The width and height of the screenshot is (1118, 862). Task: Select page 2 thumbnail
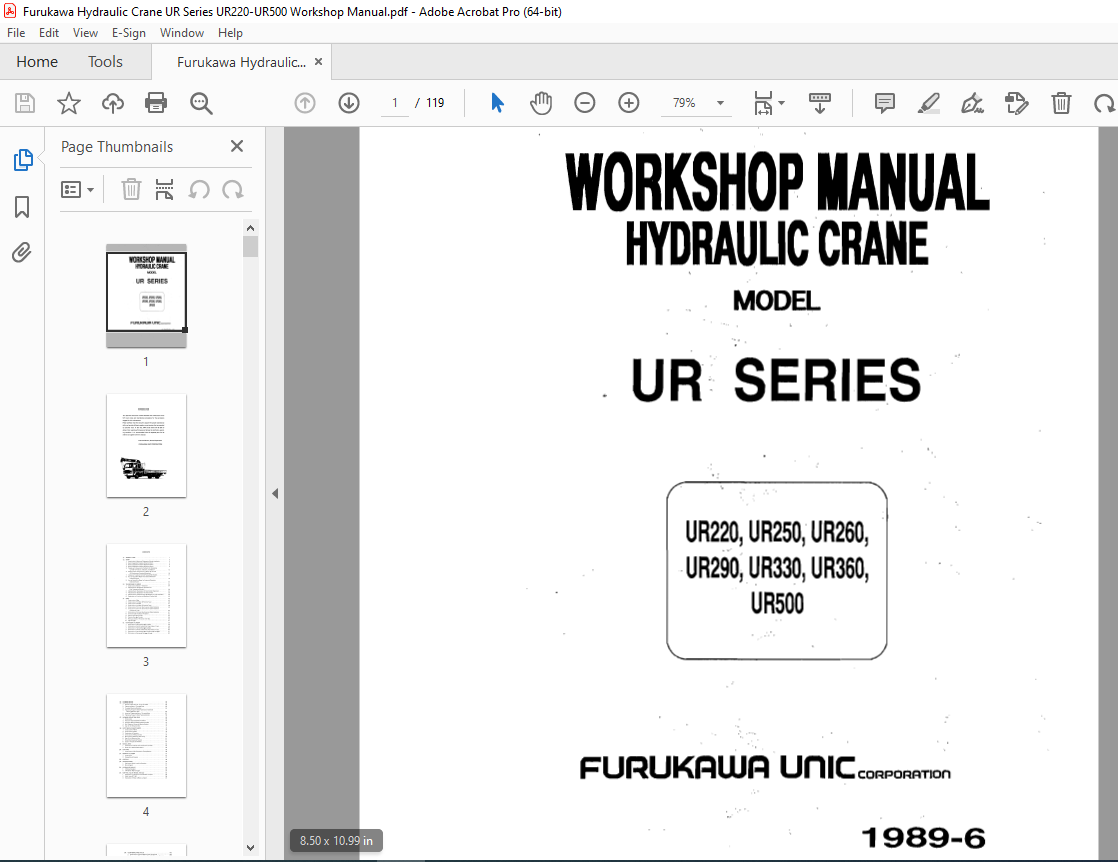click(146, 446)
